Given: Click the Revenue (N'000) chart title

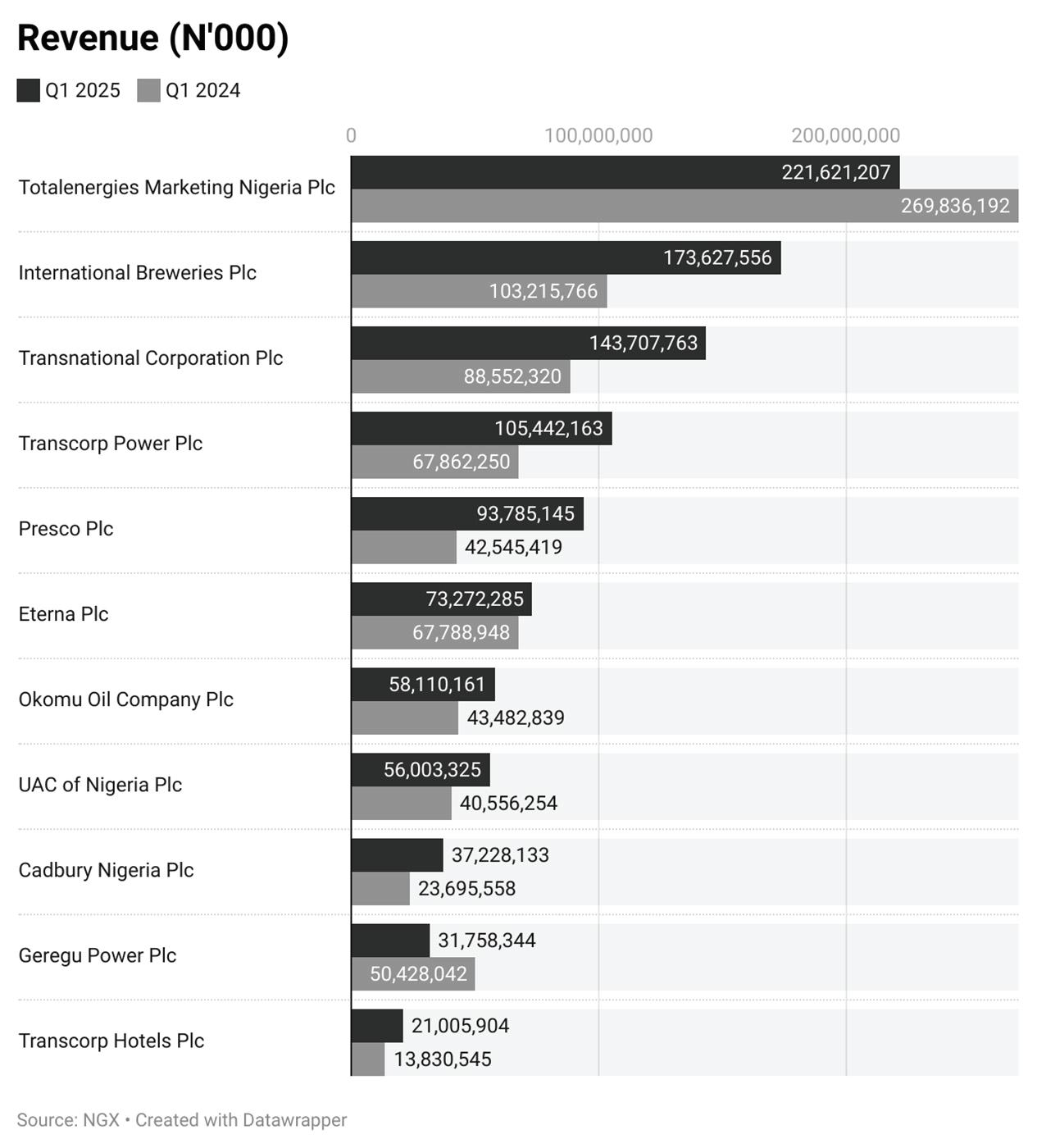Looking at the screenshot, I should [153, 38].
